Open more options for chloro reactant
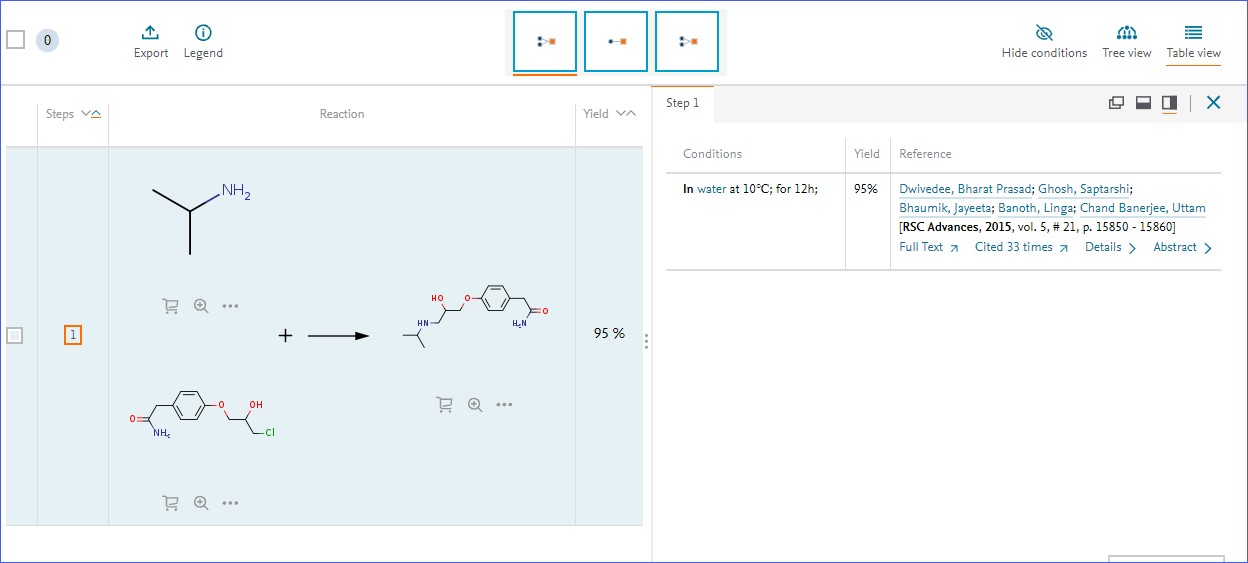Image resolution: width=1248 pixels, height=563 pixels. tap(231, 503)
